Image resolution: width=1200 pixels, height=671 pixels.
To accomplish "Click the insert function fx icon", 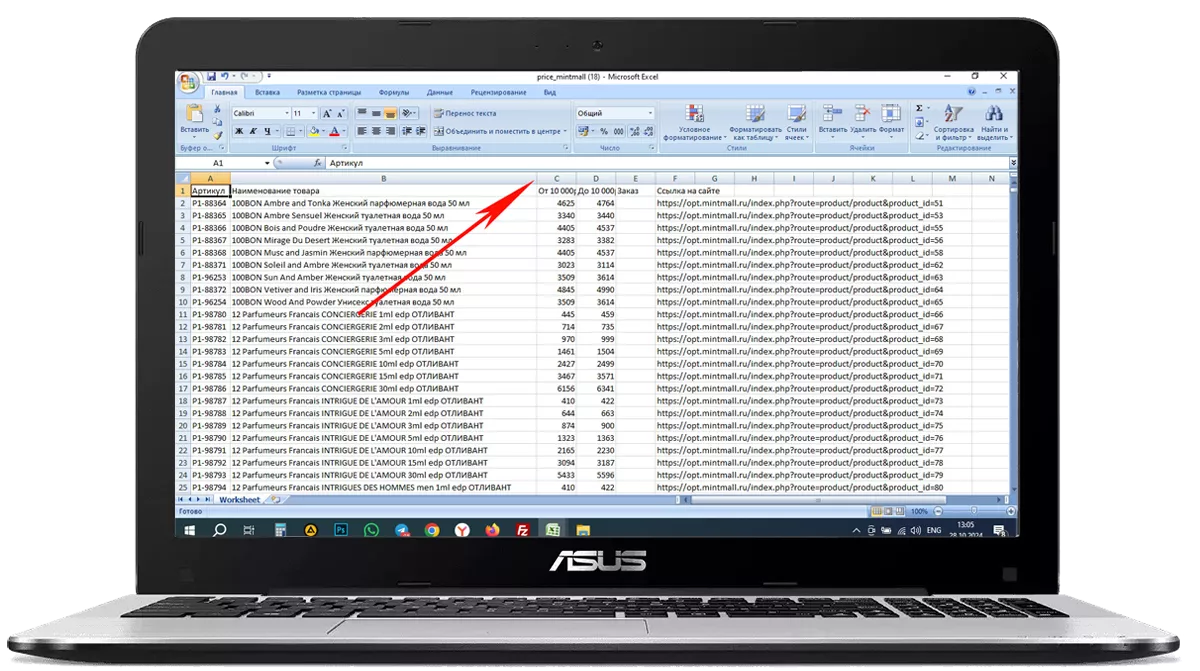I will [317, 163].
